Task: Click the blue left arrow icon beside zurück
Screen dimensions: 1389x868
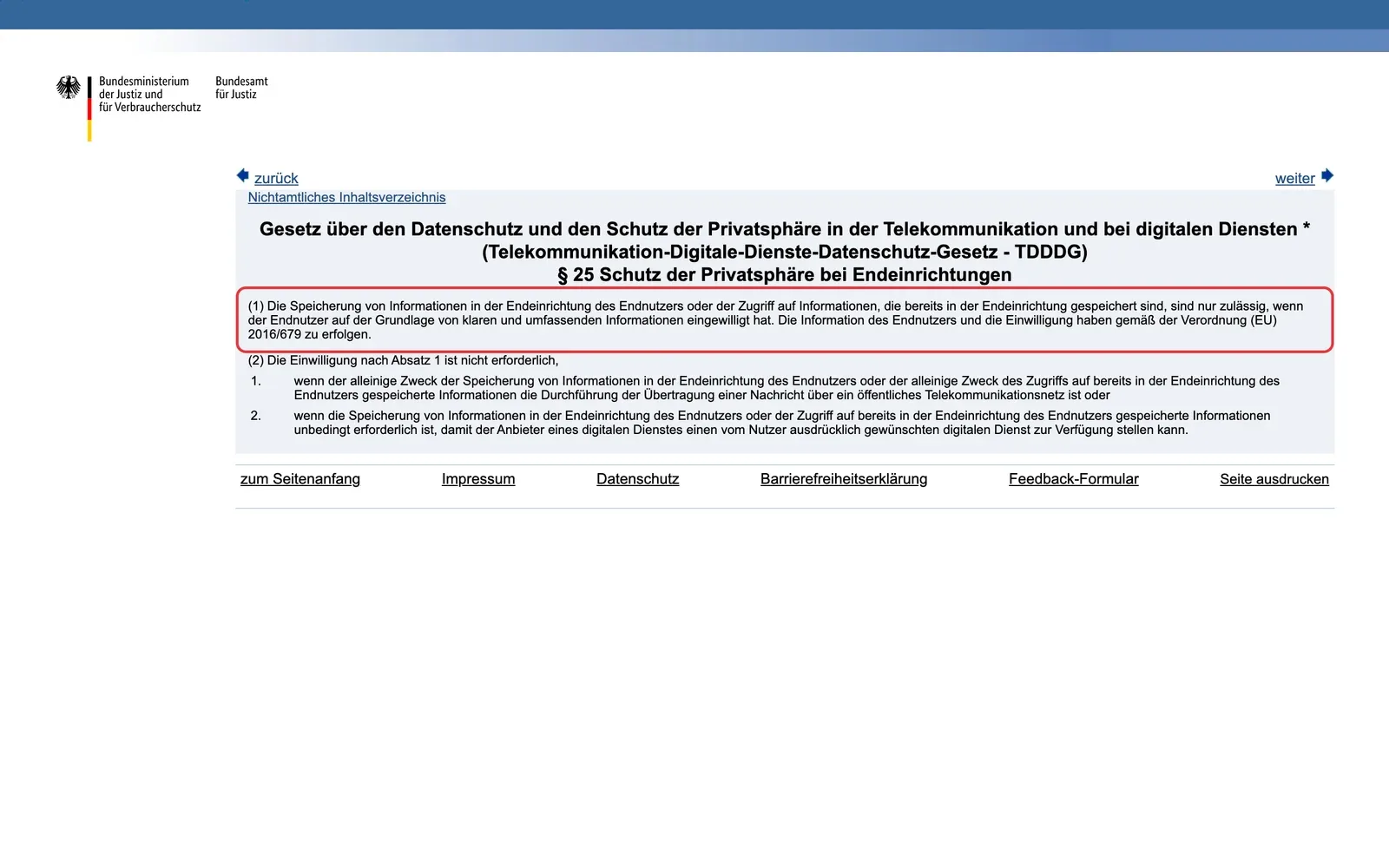Action: point(243,175)
